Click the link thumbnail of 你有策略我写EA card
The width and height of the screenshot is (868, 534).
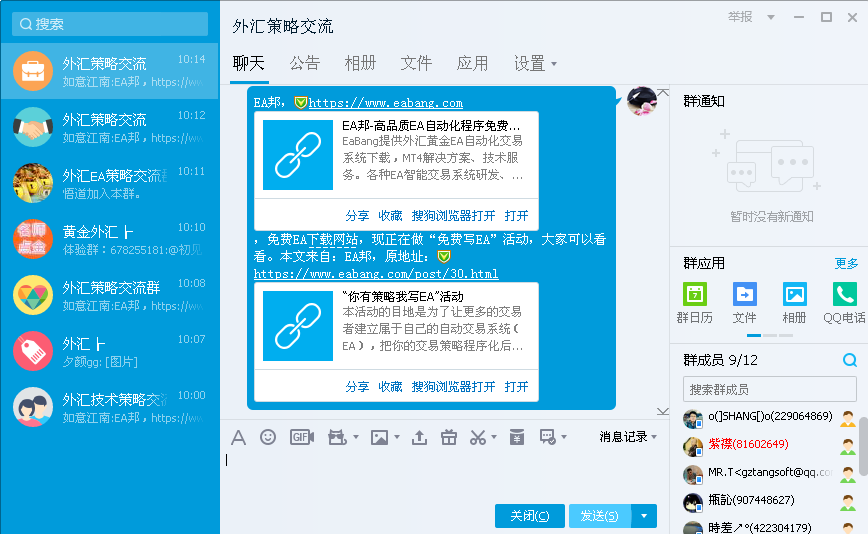click(x=298, y=326)
